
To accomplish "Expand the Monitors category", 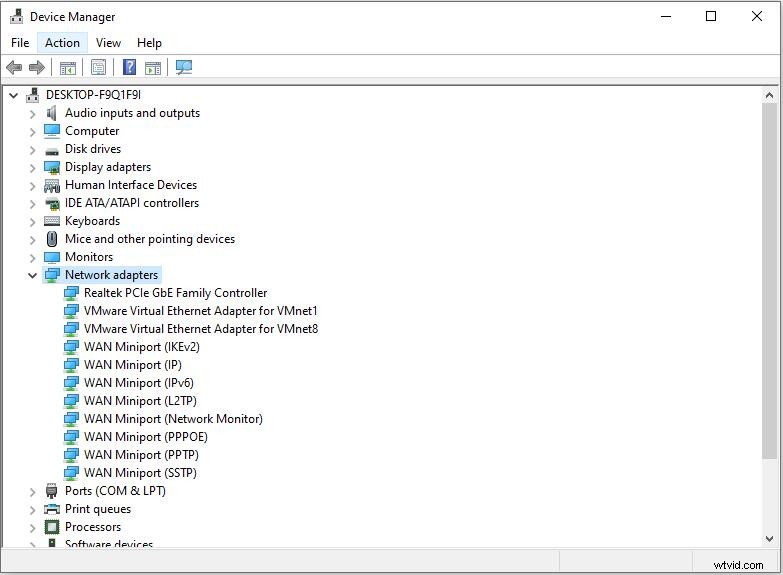I will tap(32, 258).
